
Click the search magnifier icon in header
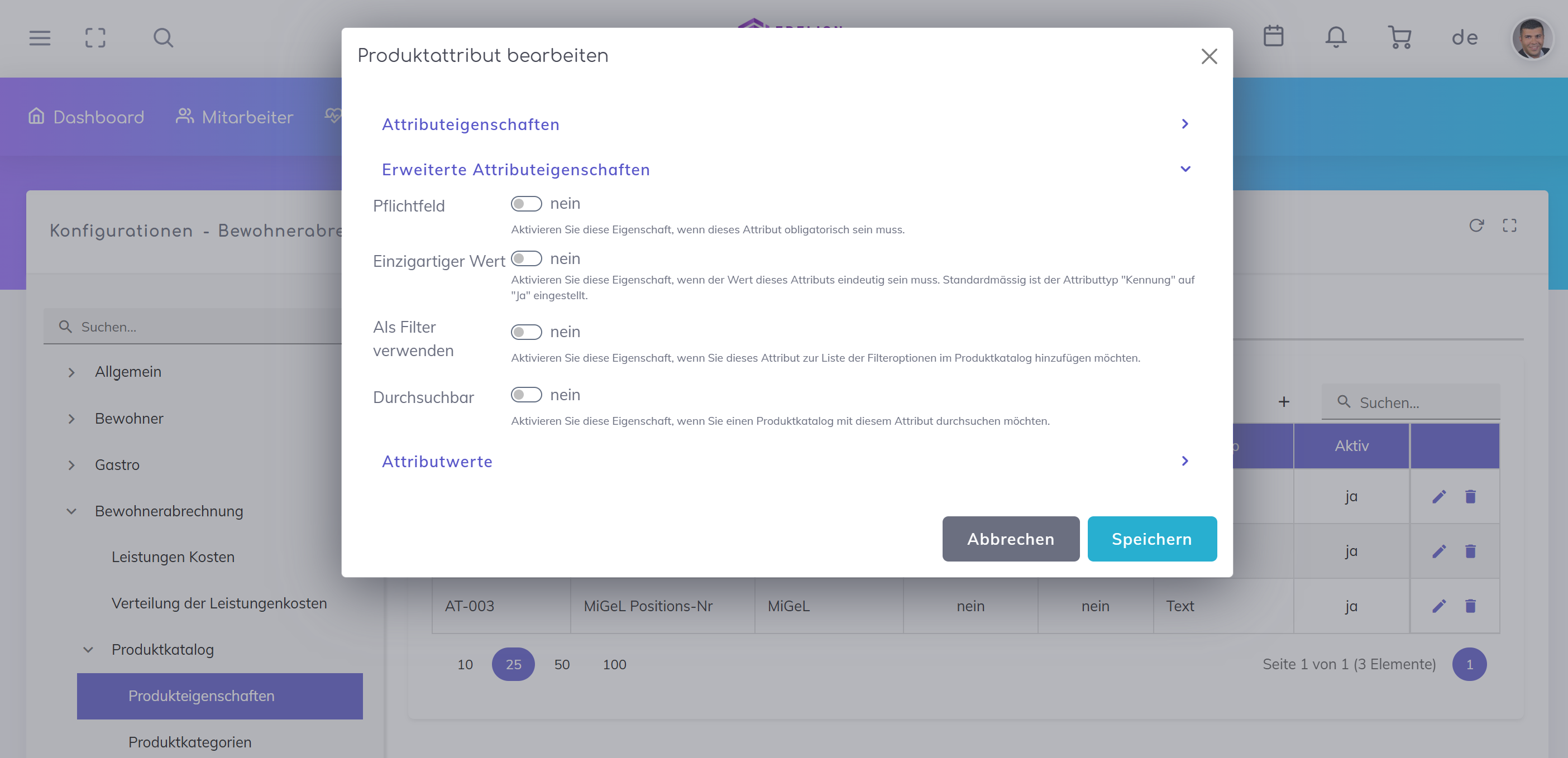point(163,38)
